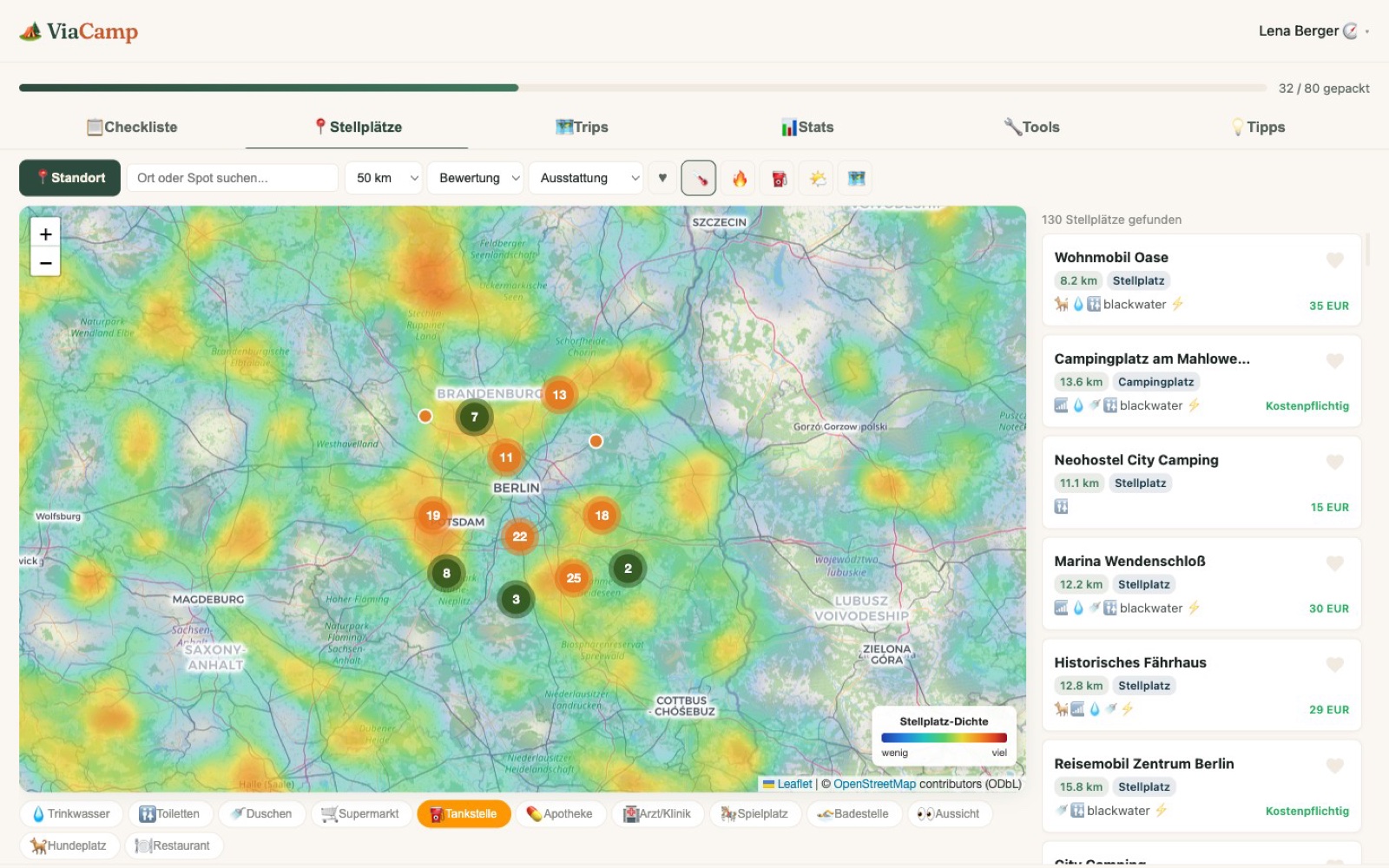
Task: Disable the Tankstelle amenity filter
Action: coord(464,813)
